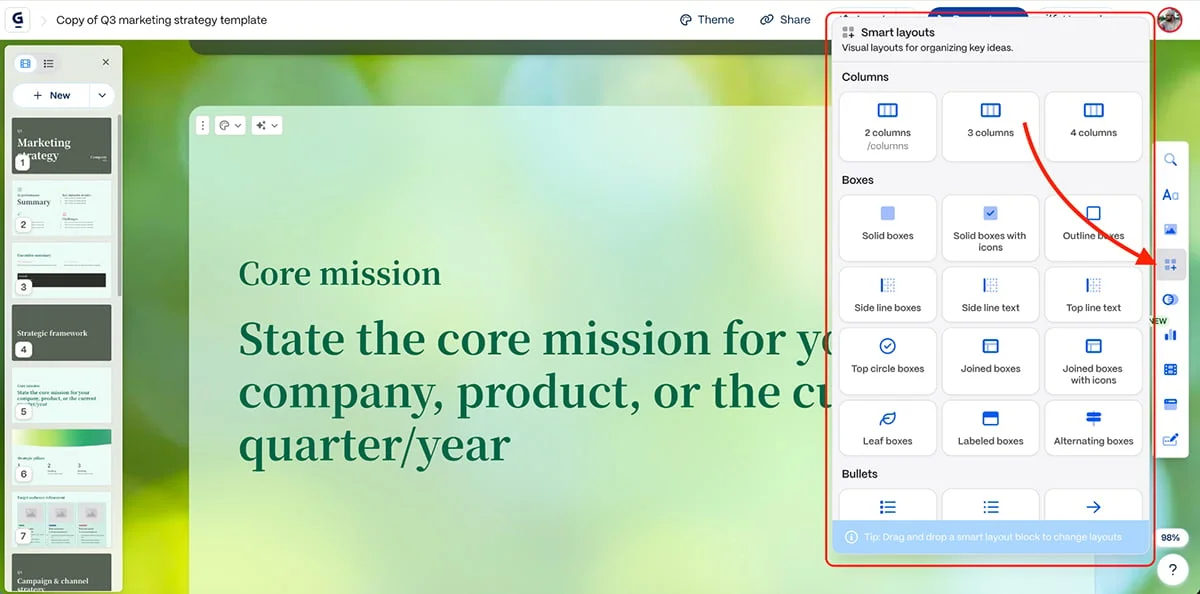Insert Solid boxes layout
The height and width of the screenshot is (594, 1200).
(888, 228)
